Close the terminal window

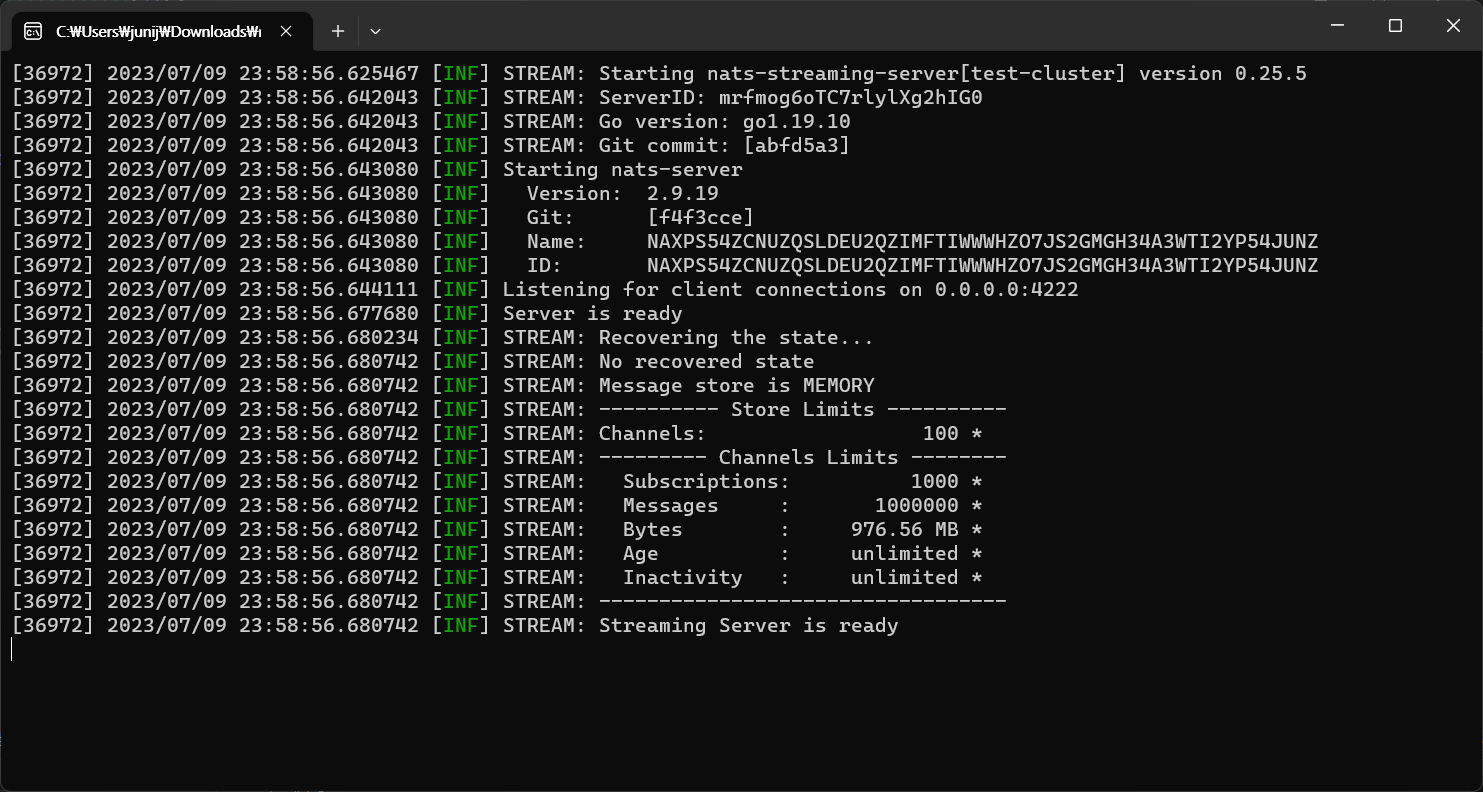tap(1454, 26)
